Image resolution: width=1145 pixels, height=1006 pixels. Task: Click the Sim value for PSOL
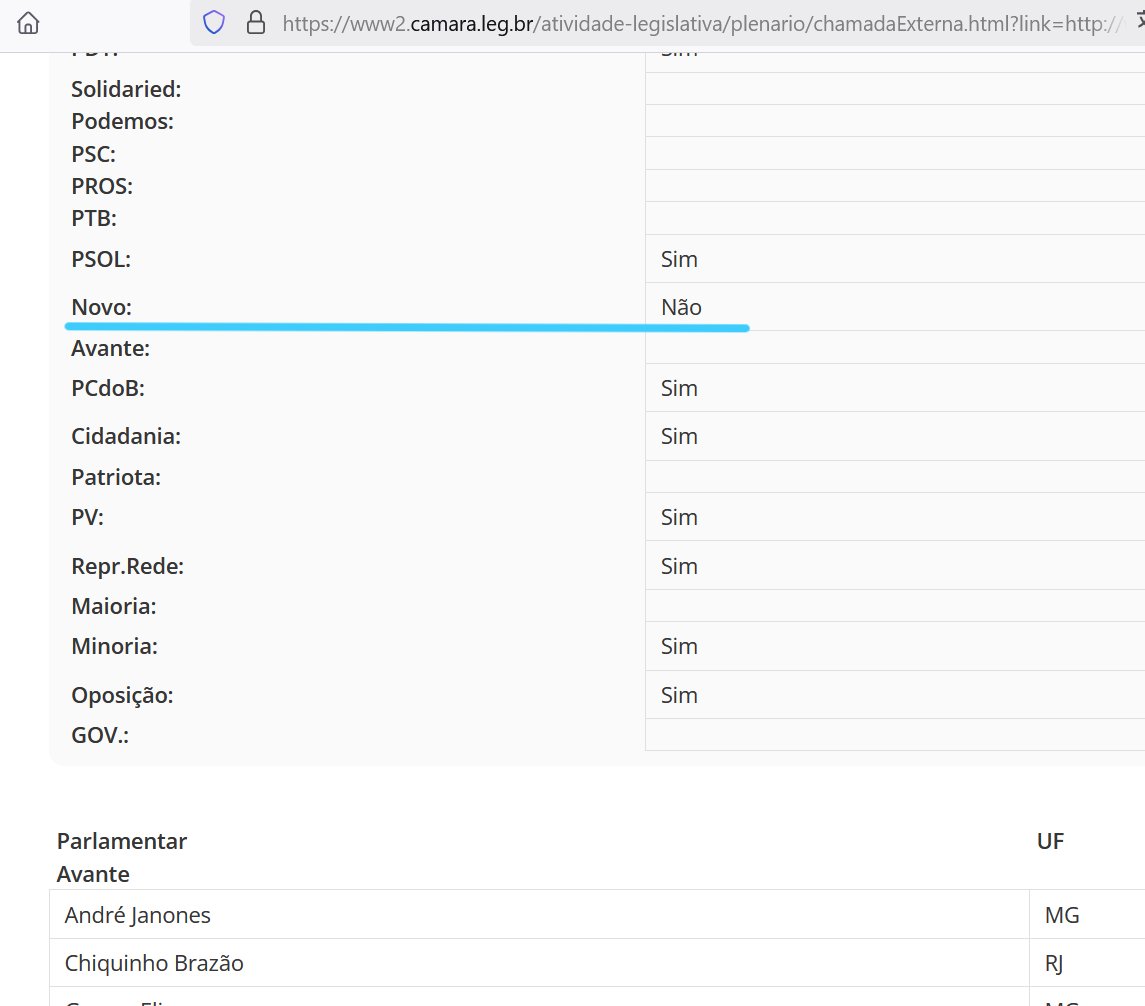(x=679, y=259)
